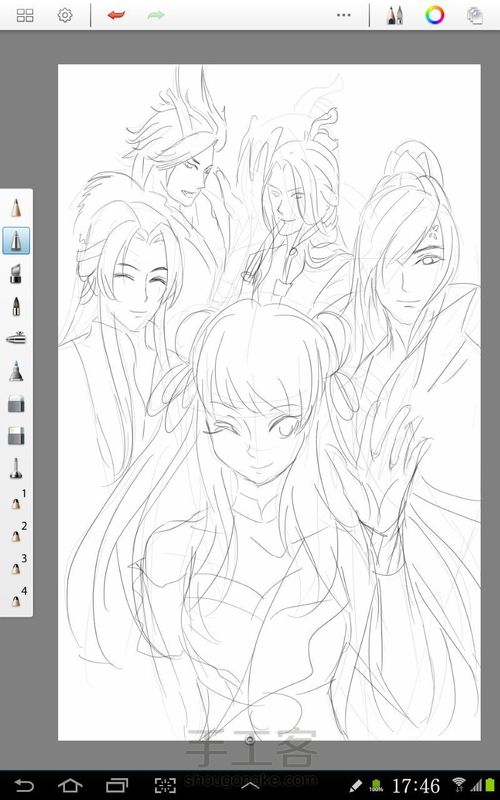Undo the last stroke with red arrow

click(x=116, y=15)
